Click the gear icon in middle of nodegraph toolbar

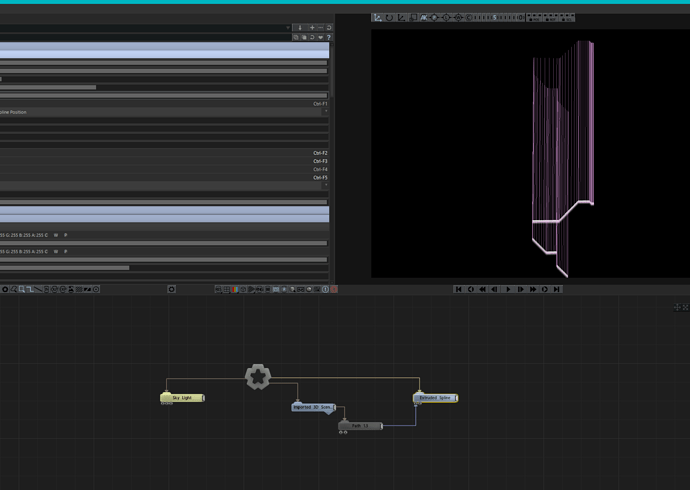click(172, 289)
